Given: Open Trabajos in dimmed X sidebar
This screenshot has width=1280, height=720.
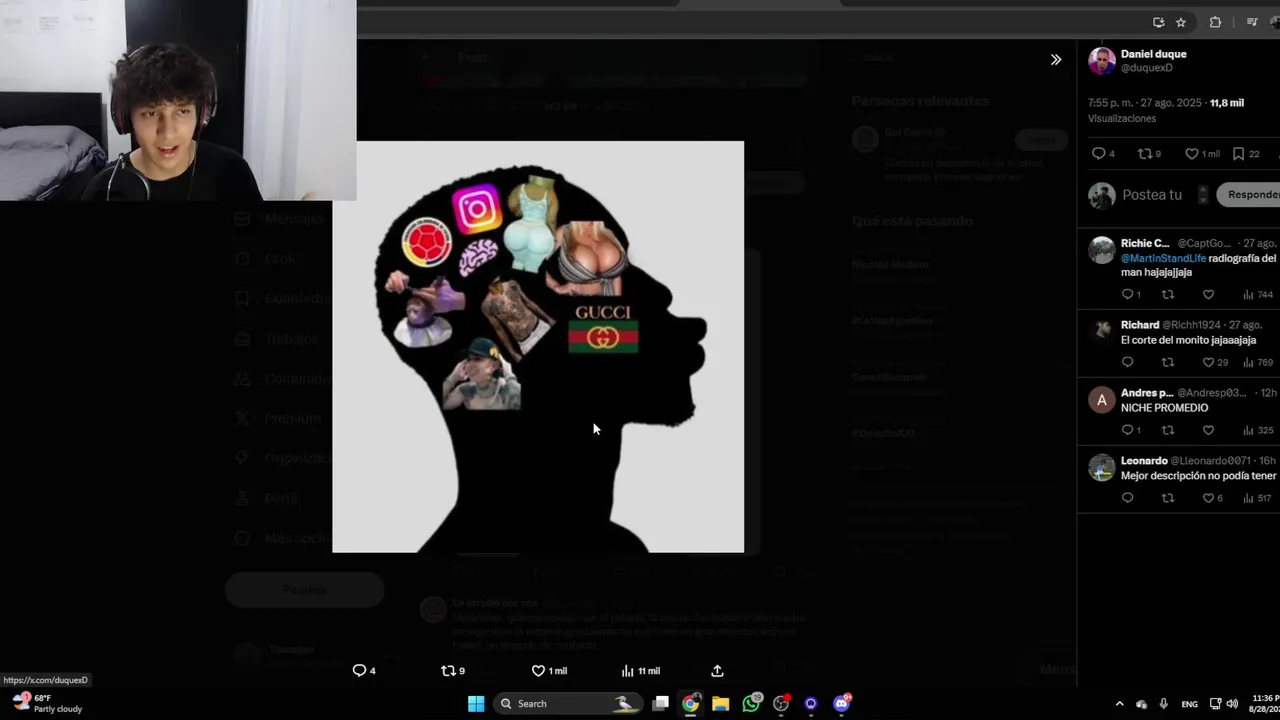Looking at the screenshot, I should tap(277, 338).
